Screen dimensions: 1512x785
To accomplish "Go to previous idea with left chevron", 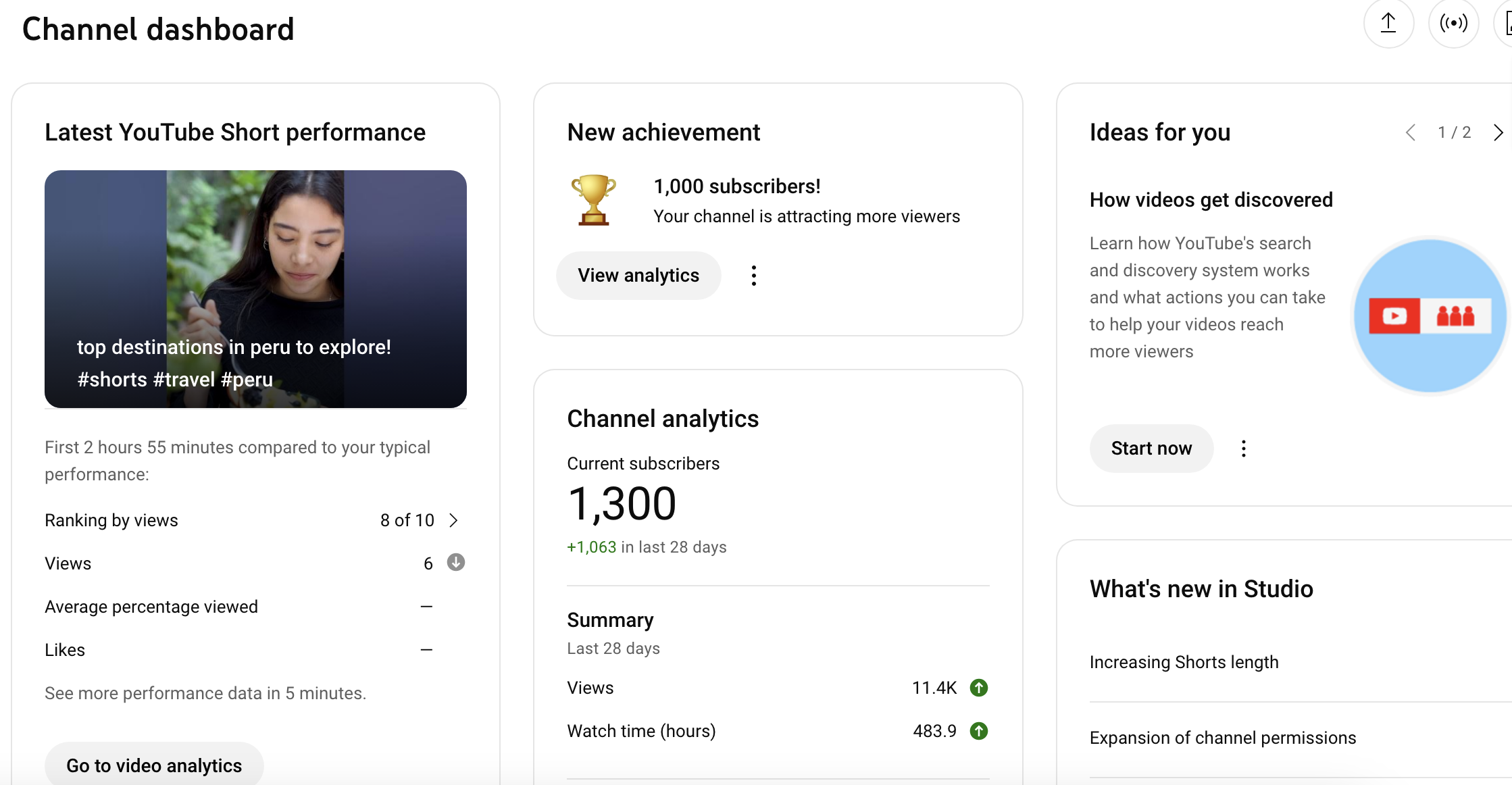I will point(1411,132).
